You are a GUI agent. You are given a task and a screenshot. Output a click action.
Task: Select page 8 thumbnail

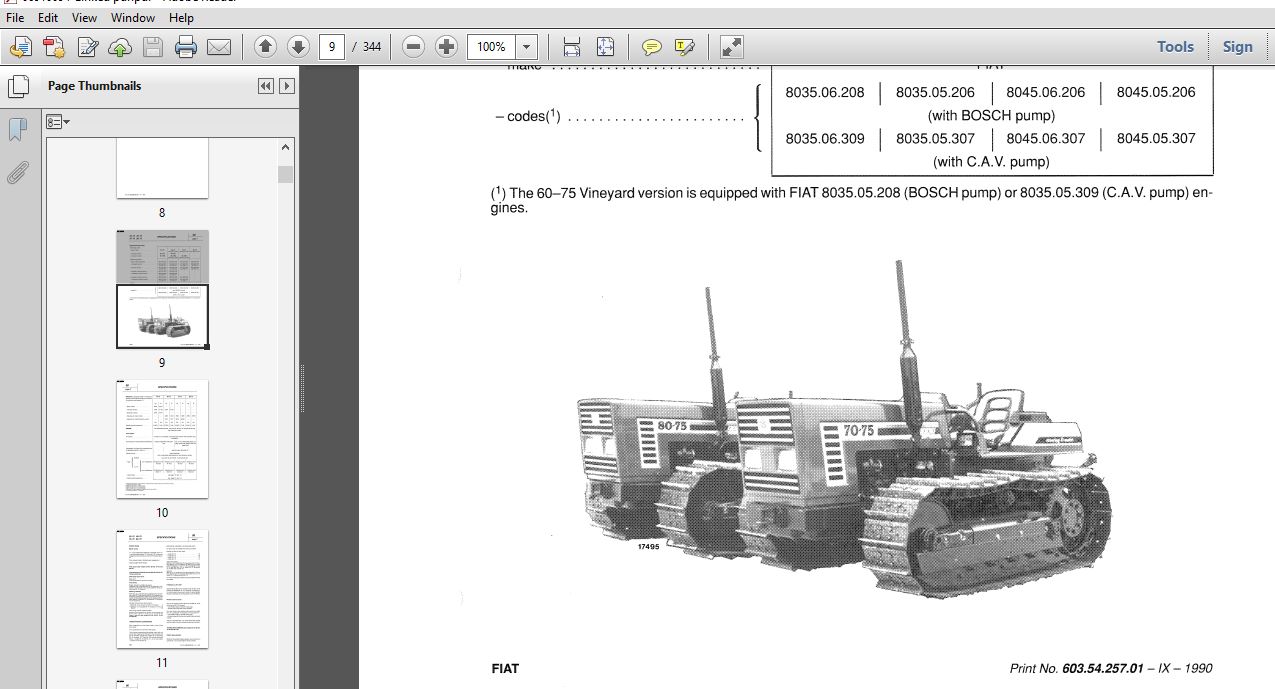click(x=162, y=169)
